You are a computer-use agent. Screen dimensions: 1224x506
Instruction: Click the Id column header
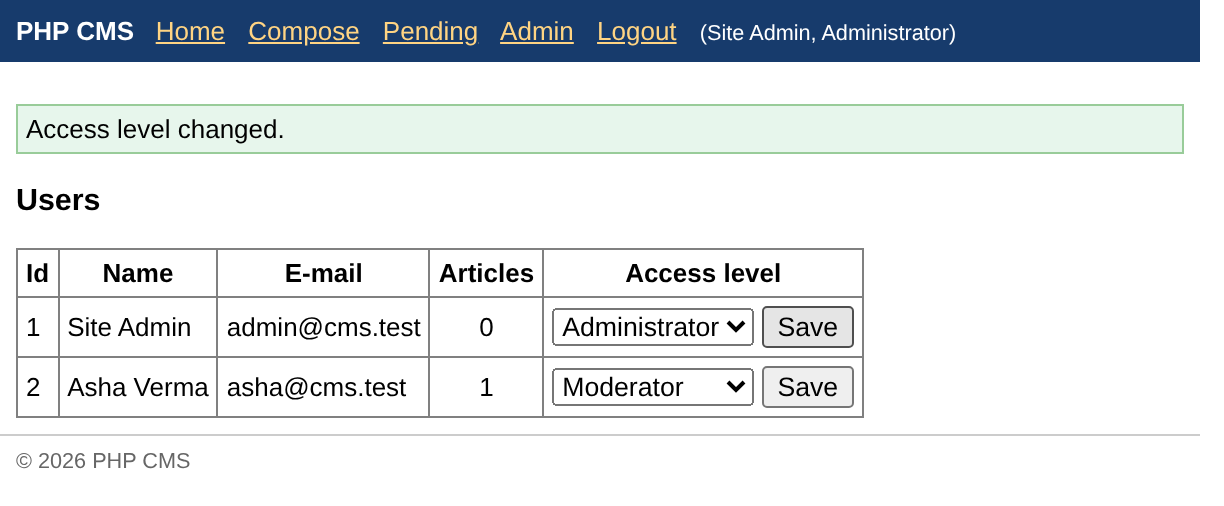pos(38,273)
